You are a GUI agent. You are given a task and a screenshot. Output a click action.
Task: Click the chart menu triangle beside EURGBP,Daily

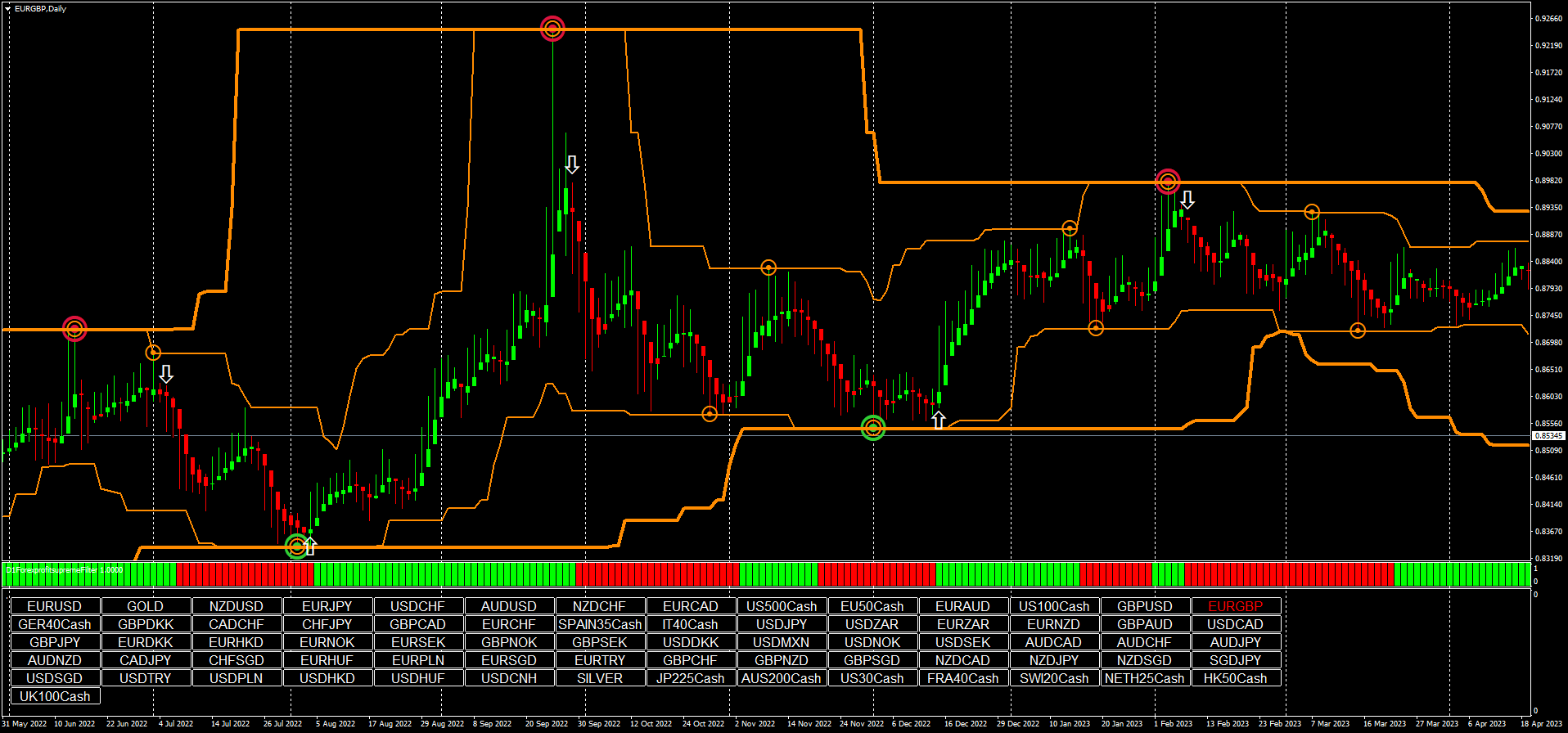8,9
